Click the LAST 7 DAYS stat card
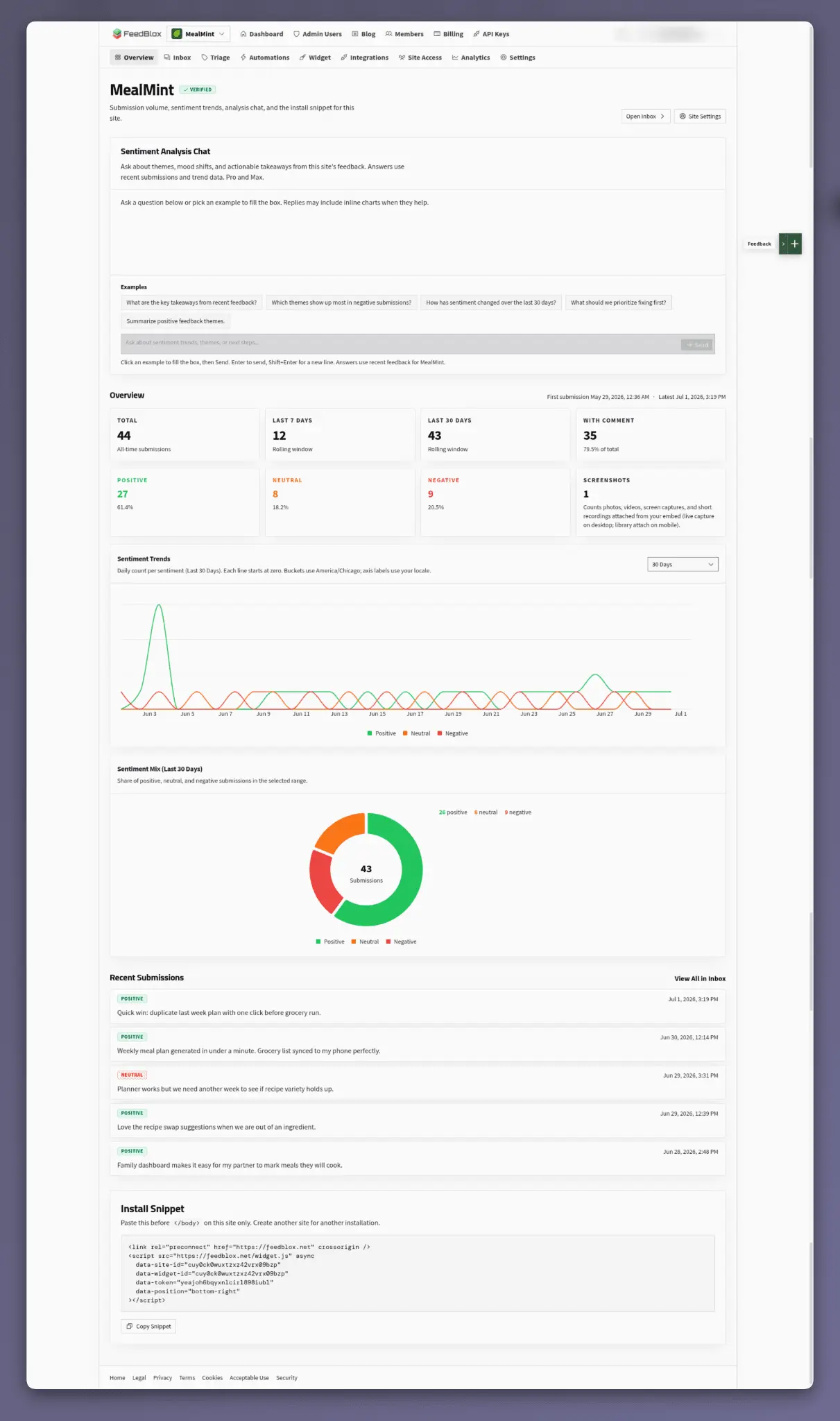 (x=340, y=434)
